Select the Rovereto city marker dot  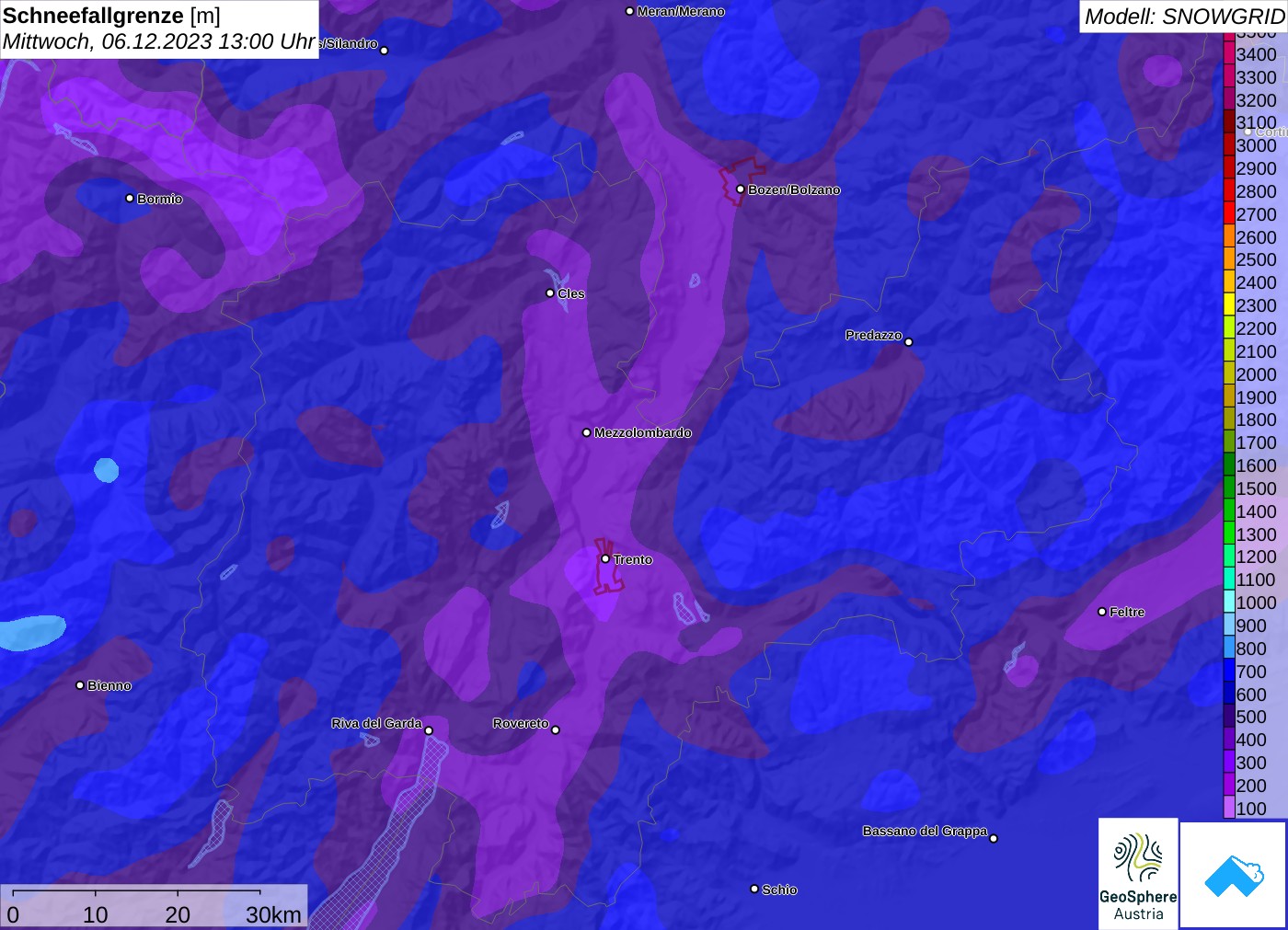click(x=556, y=730)
